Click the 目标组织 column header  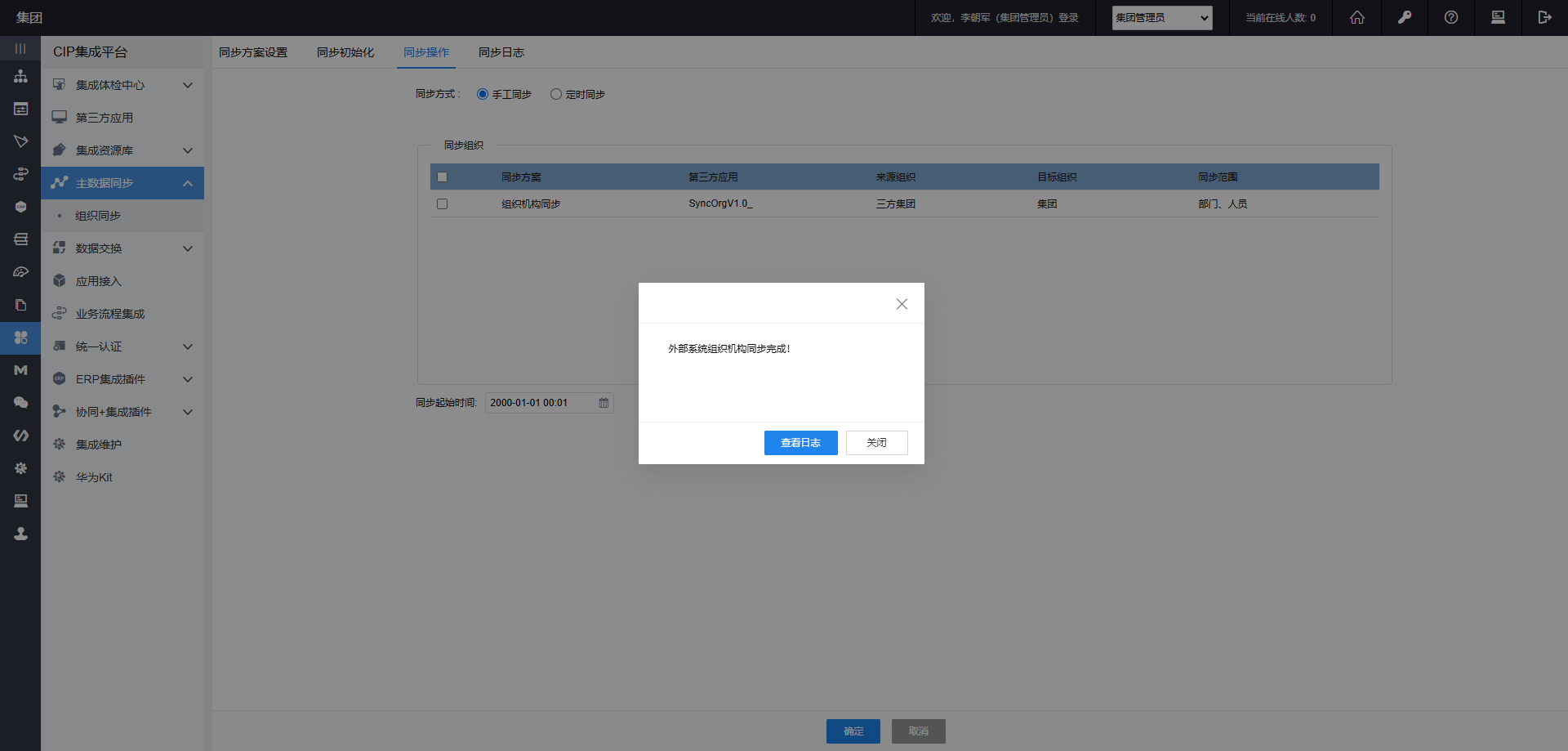click(1057, 177)
